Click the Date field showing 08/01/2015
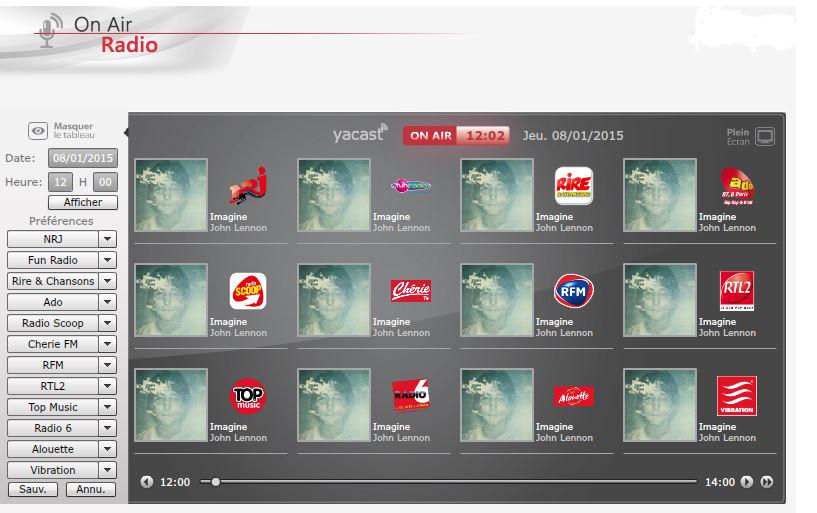 [83, 158]
